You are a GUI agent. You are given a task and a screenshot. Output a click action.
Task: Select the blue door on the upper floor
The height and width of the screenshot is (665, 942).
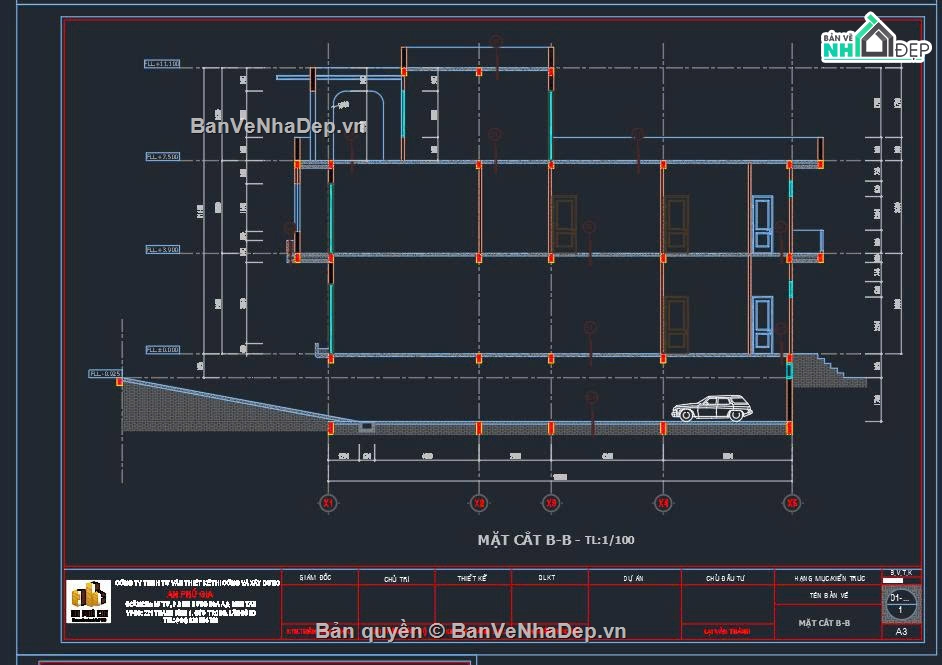tap(763, 223)
